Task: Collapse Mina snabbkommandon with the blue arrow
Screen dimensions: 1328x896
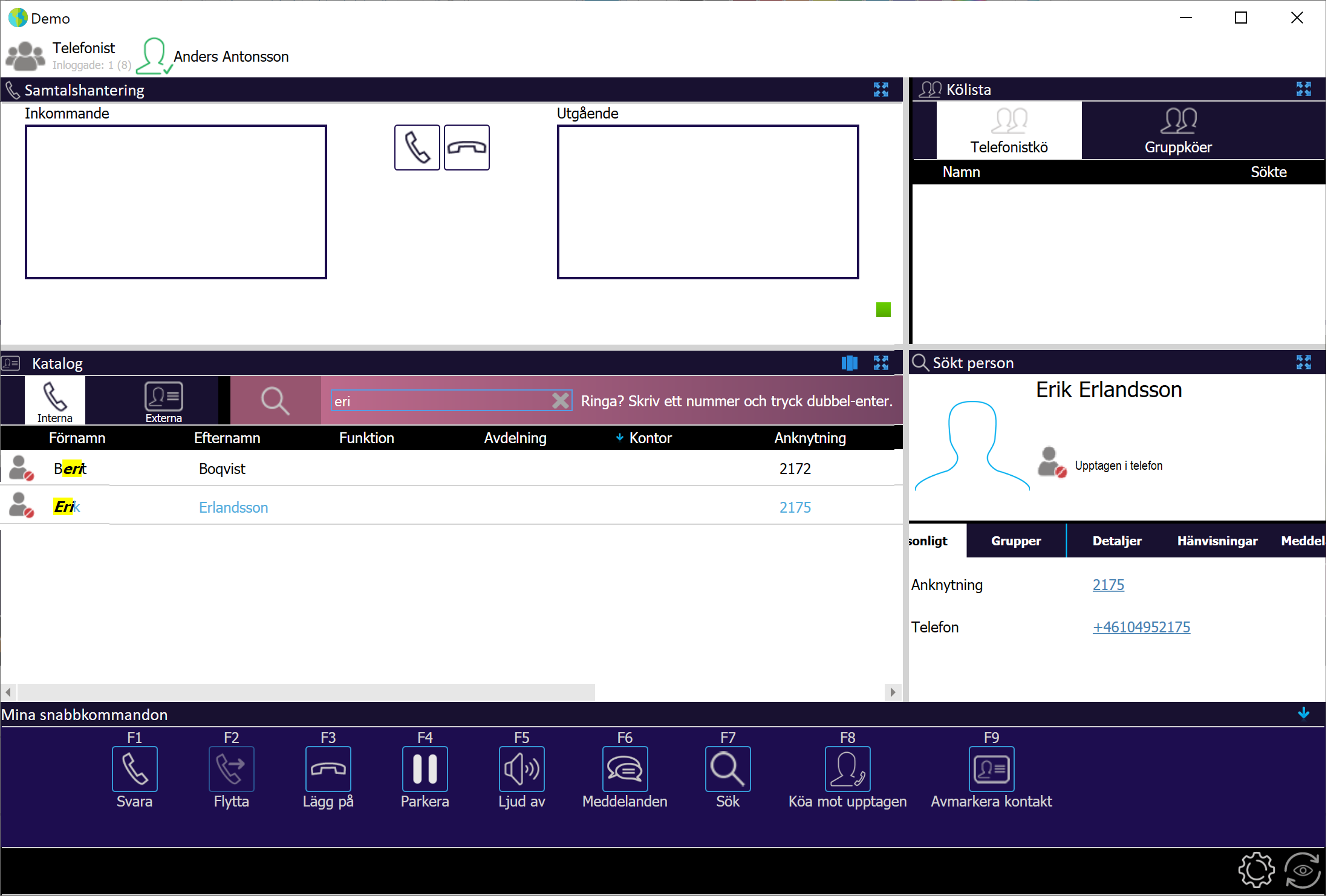Action: pyautogui.click(x=1303, y=713)
